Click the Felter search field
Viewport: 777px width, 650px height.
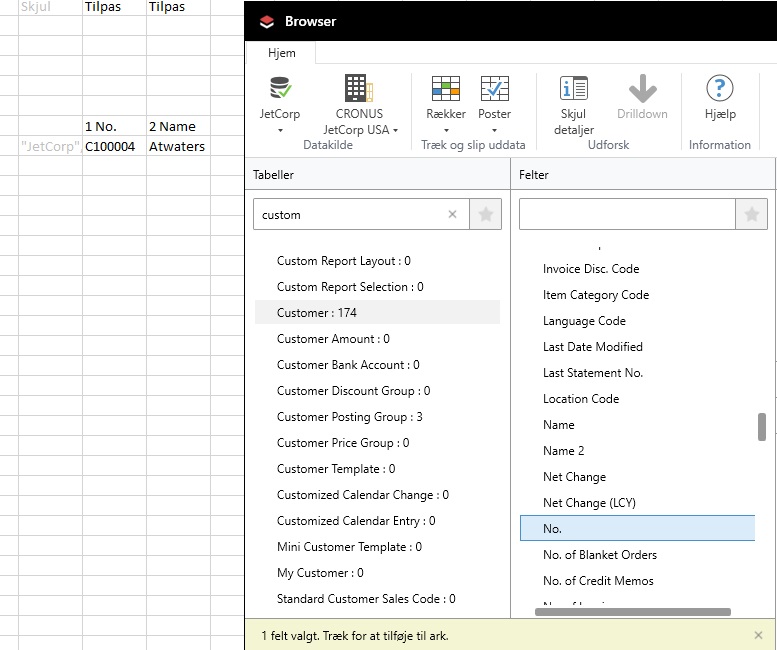627,214
